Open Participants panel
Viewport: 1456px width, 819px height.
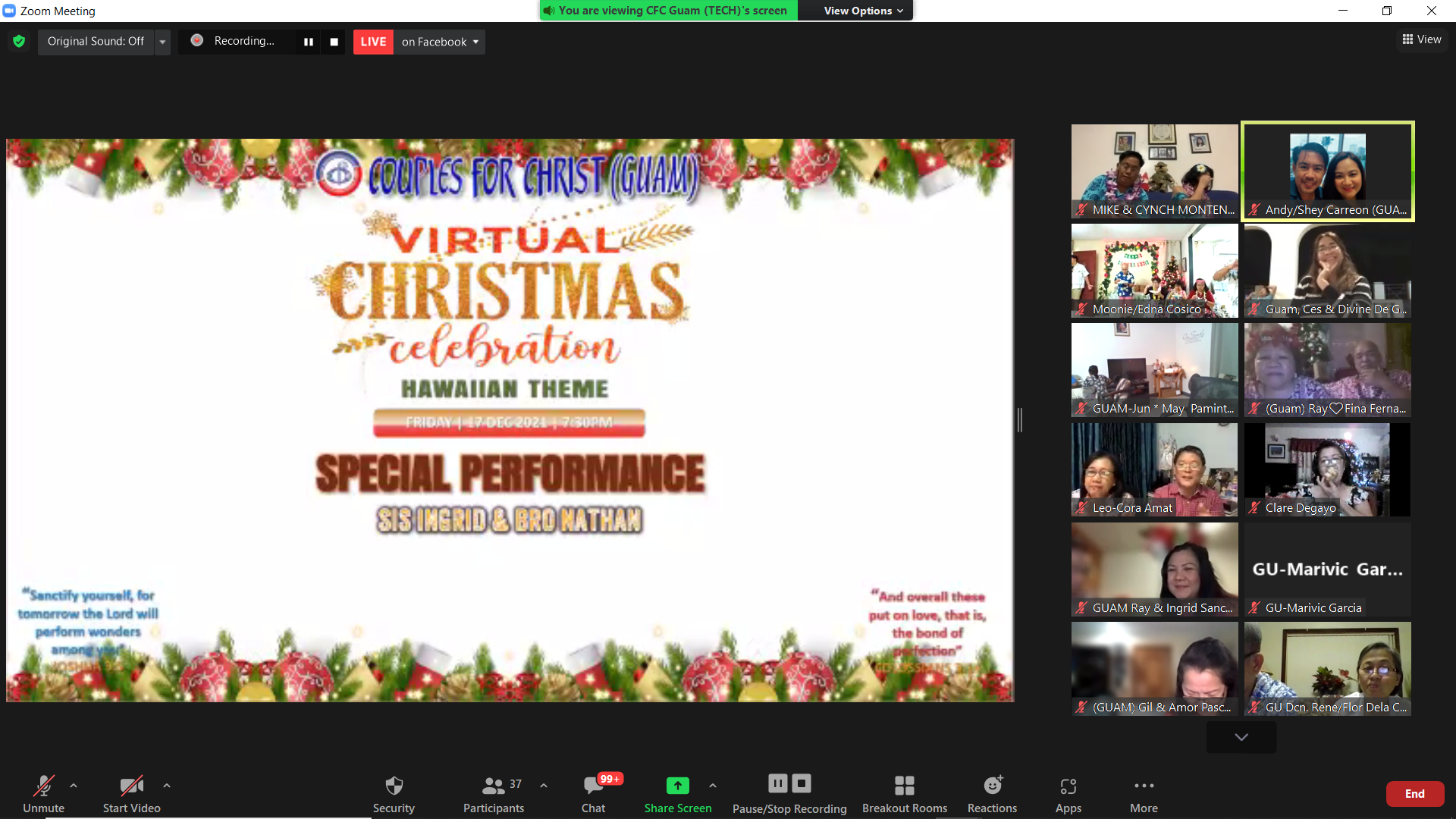click(x=494, y=794)
